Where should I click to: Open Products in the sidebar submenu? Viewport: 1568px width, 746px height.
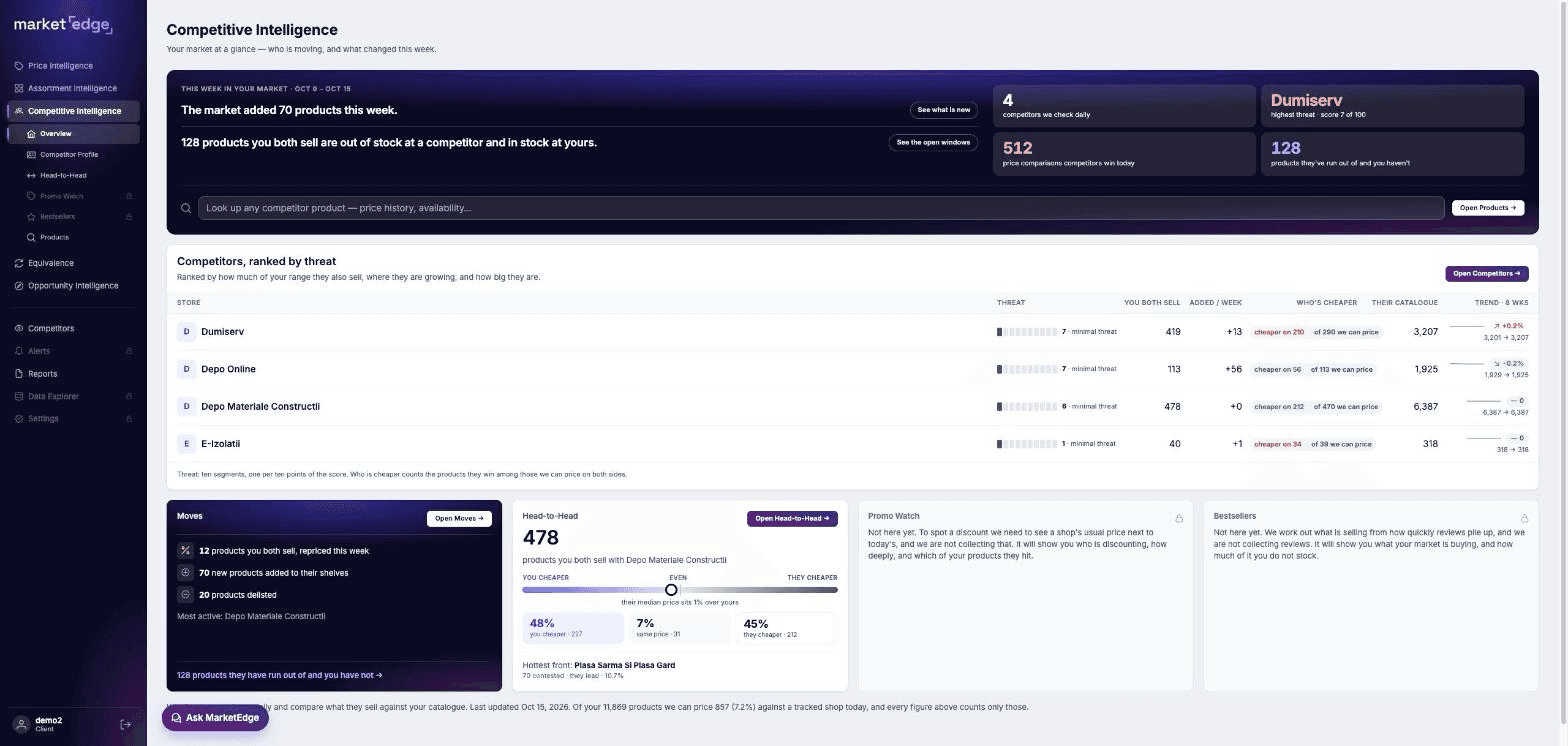pyautogui.click(x=73, y=238)
